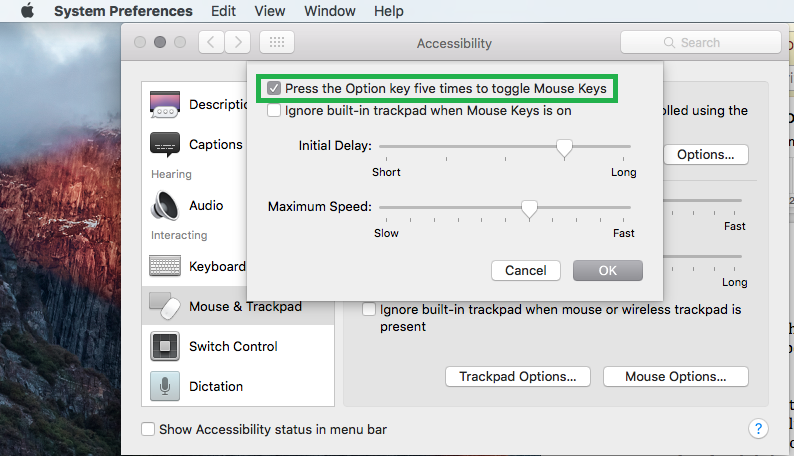Open the View menu
The height and width of the screenshot is (456, 794).
[269, 11]
